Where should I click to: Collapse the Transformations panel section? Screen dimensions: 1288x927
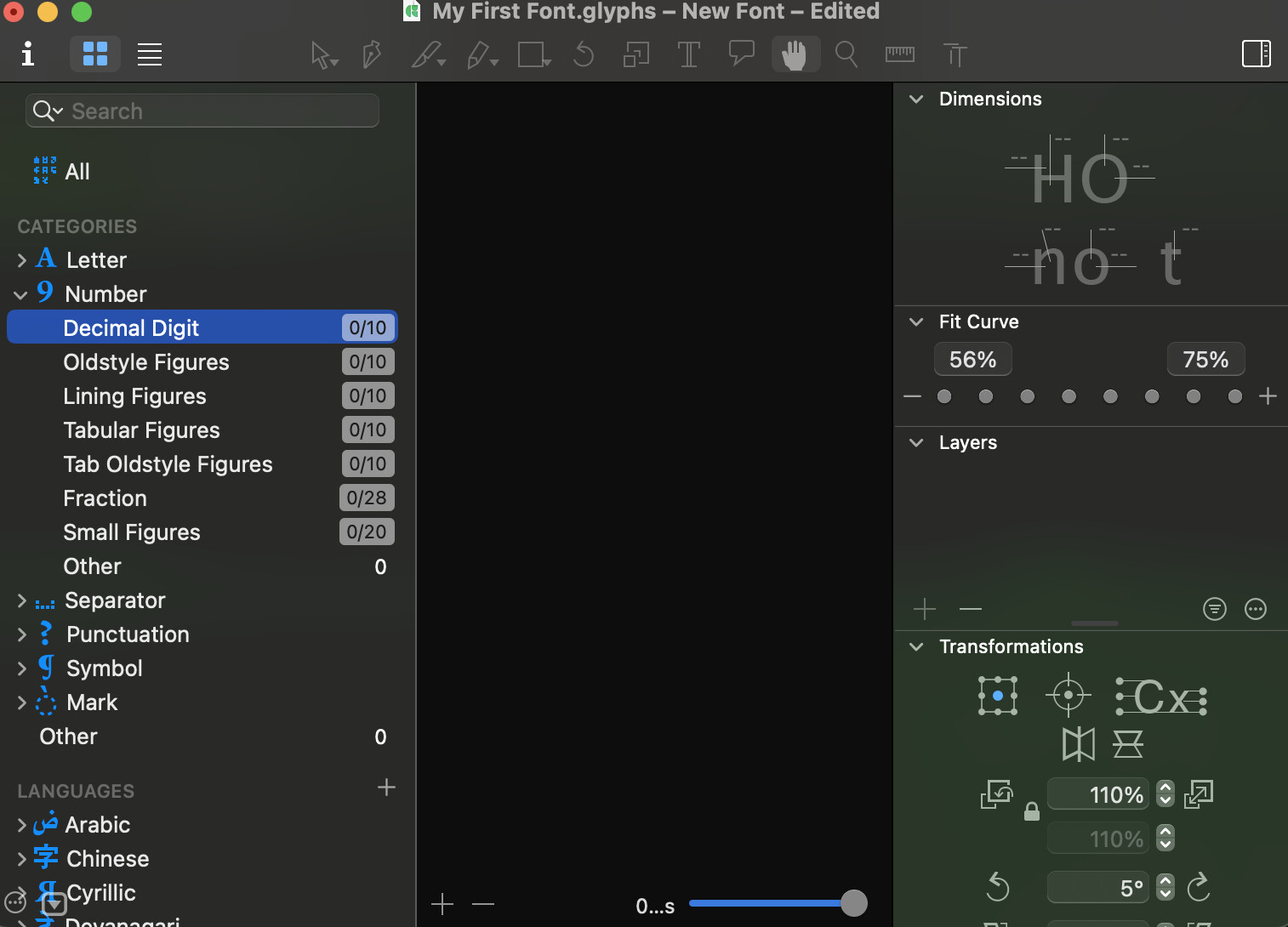(x=916, y=646)
